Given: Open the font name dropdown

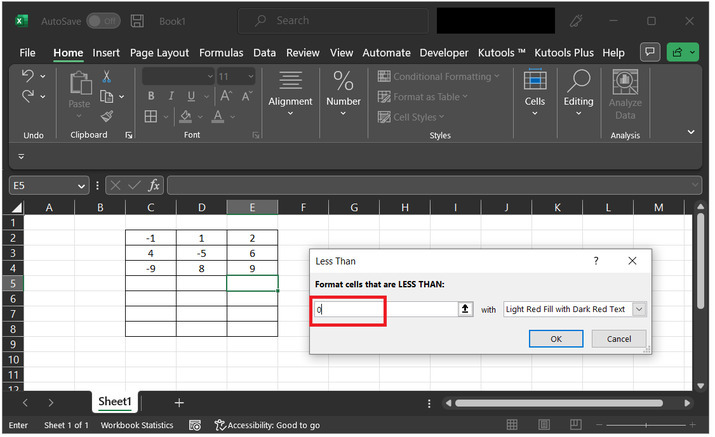Looking at the screenshot, I should click(x=210, y=76).
